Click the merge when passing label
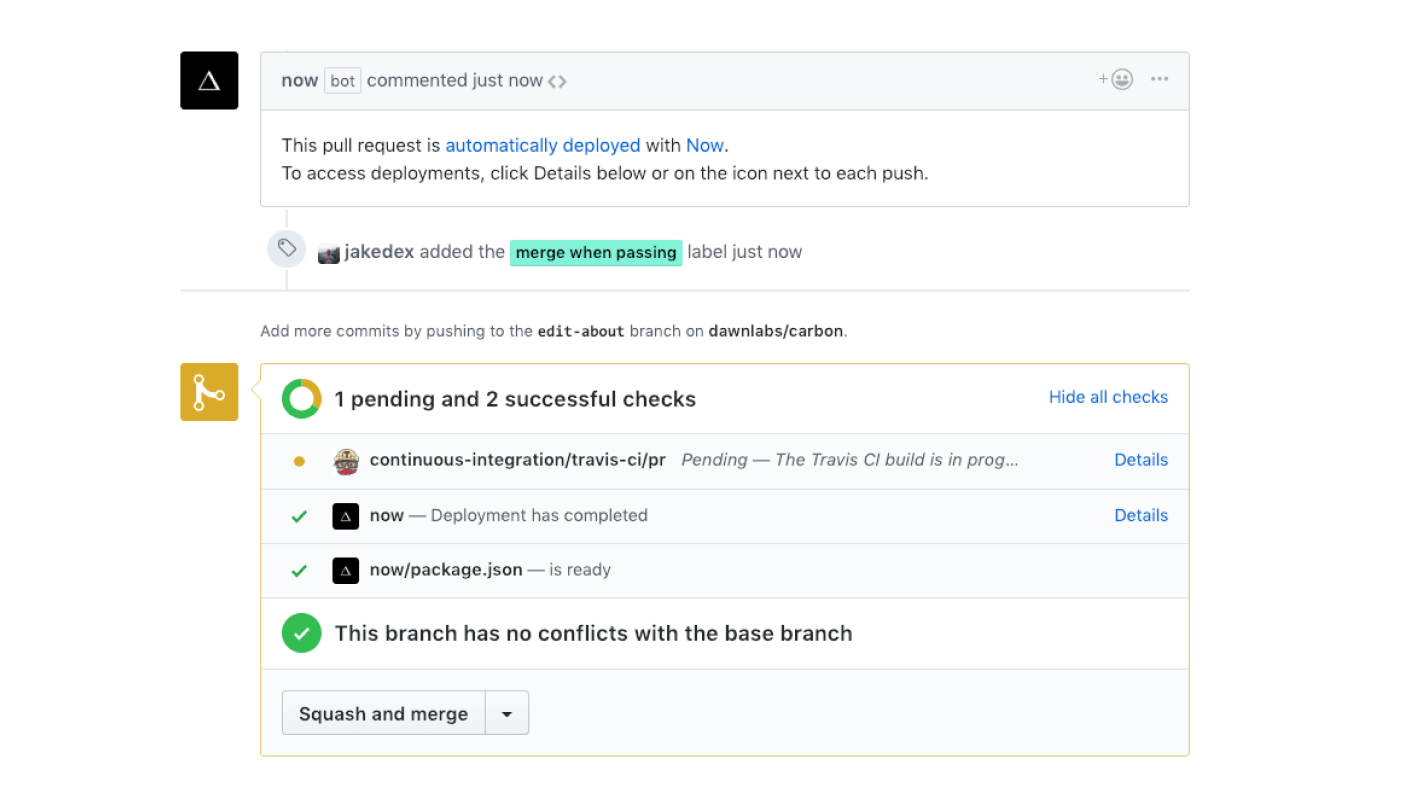Screen dimensions: 1408x800 [596, 253]
